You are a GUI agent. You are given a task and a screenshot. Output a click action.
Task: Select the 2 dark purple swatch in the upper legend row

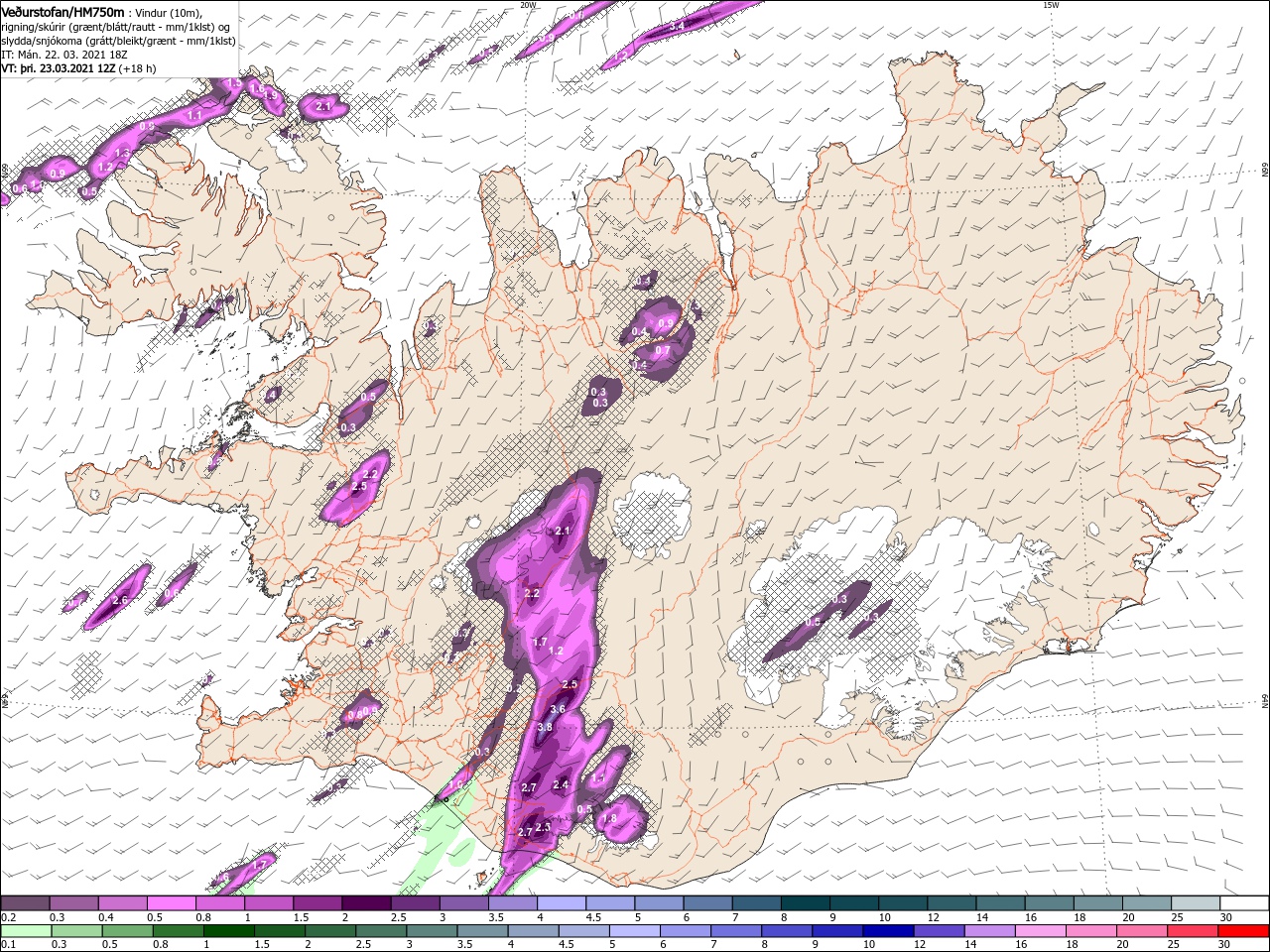pos(365,903)
